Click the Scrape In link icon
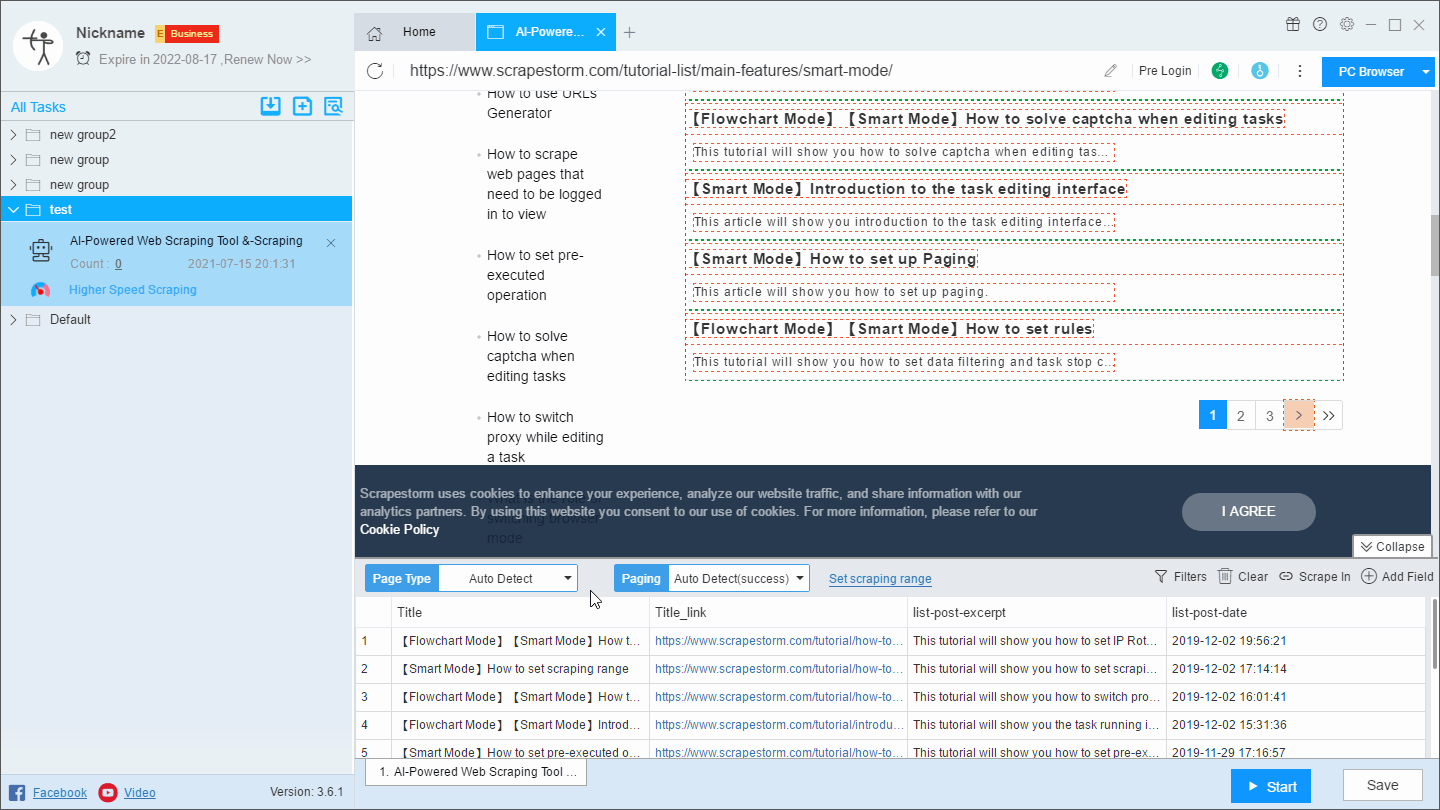This screenshot has width=1440, height=810. [1286, 577]
